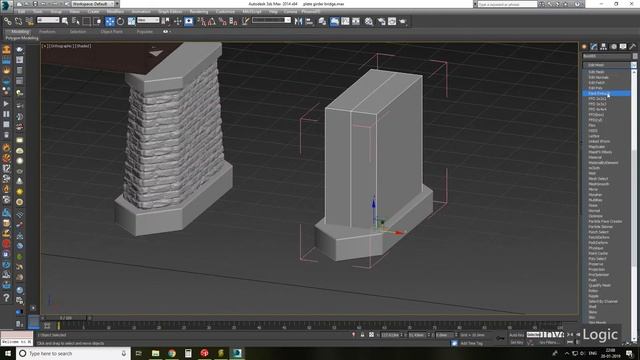
Task: Open the Modifiers menu
Action: tap(115, 12)
